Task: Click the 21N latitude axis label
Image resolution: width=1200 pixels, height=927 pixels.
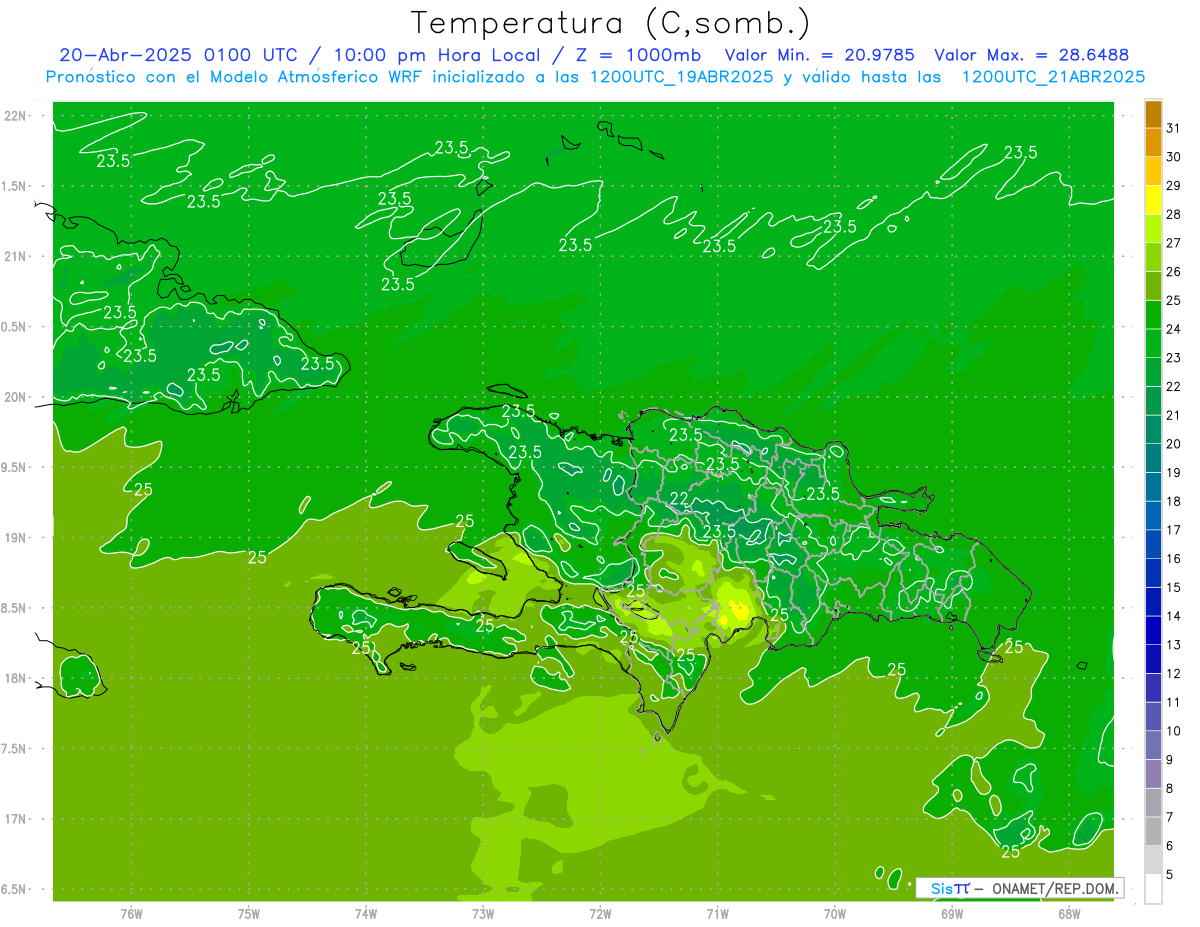Action: (x=16, y=256)
